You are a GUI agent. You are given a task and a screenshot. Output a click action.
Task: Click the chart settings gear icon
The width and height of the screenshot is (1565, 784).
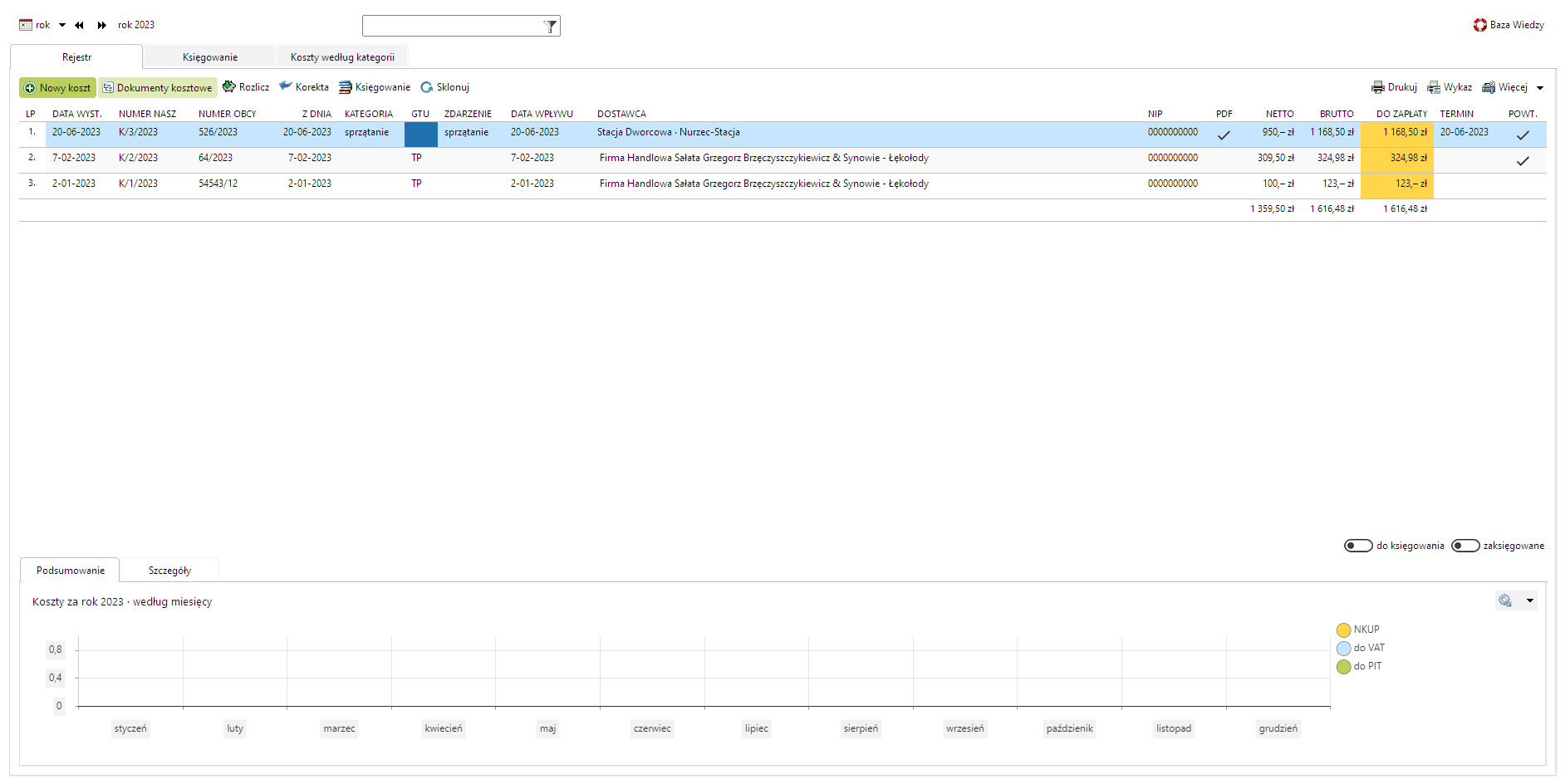(1505, 600)
